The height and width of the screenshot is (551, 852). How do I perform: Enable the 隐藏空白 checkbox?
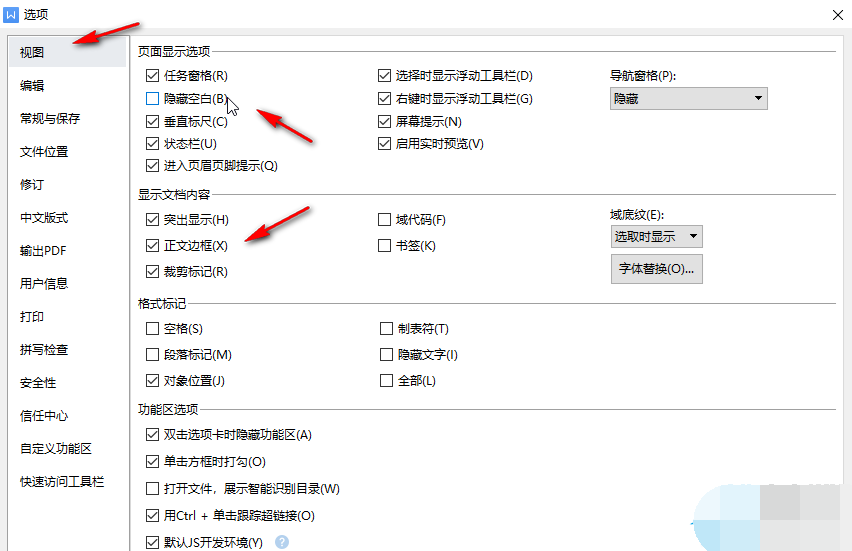[x=152, y=99]
